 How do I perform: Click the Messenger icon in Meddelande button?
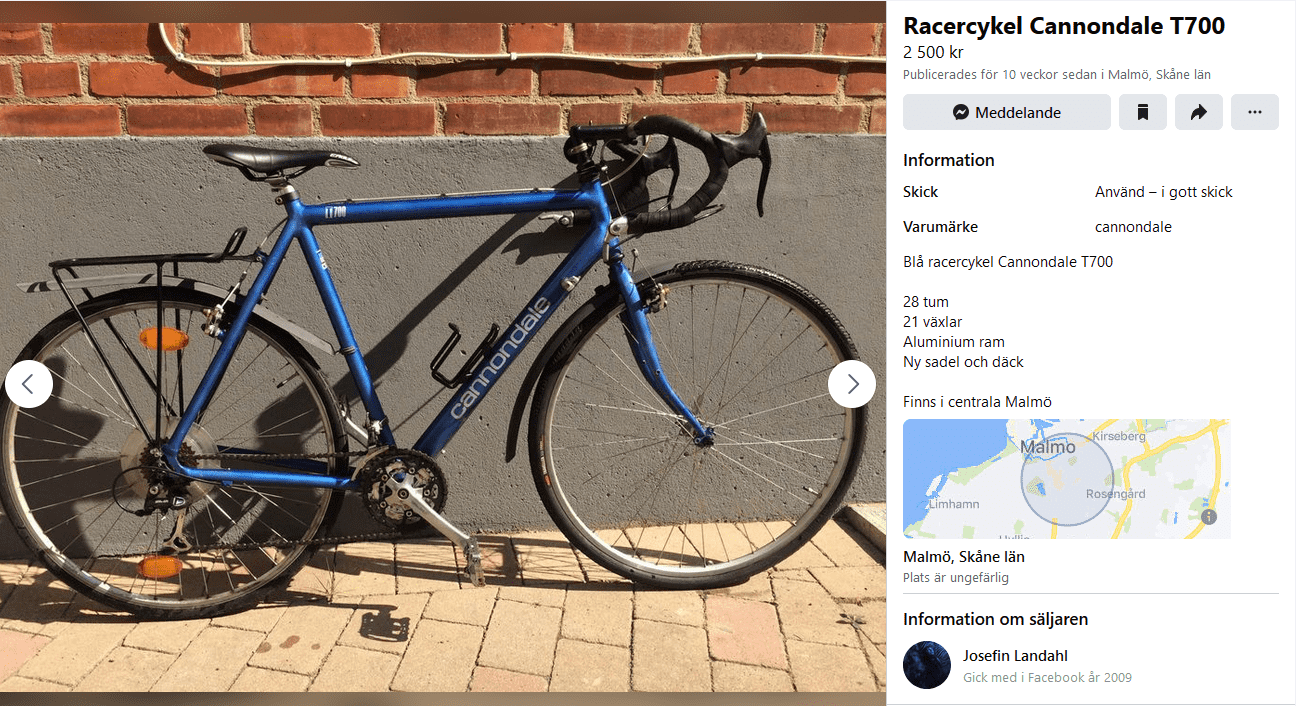[961, 113]
